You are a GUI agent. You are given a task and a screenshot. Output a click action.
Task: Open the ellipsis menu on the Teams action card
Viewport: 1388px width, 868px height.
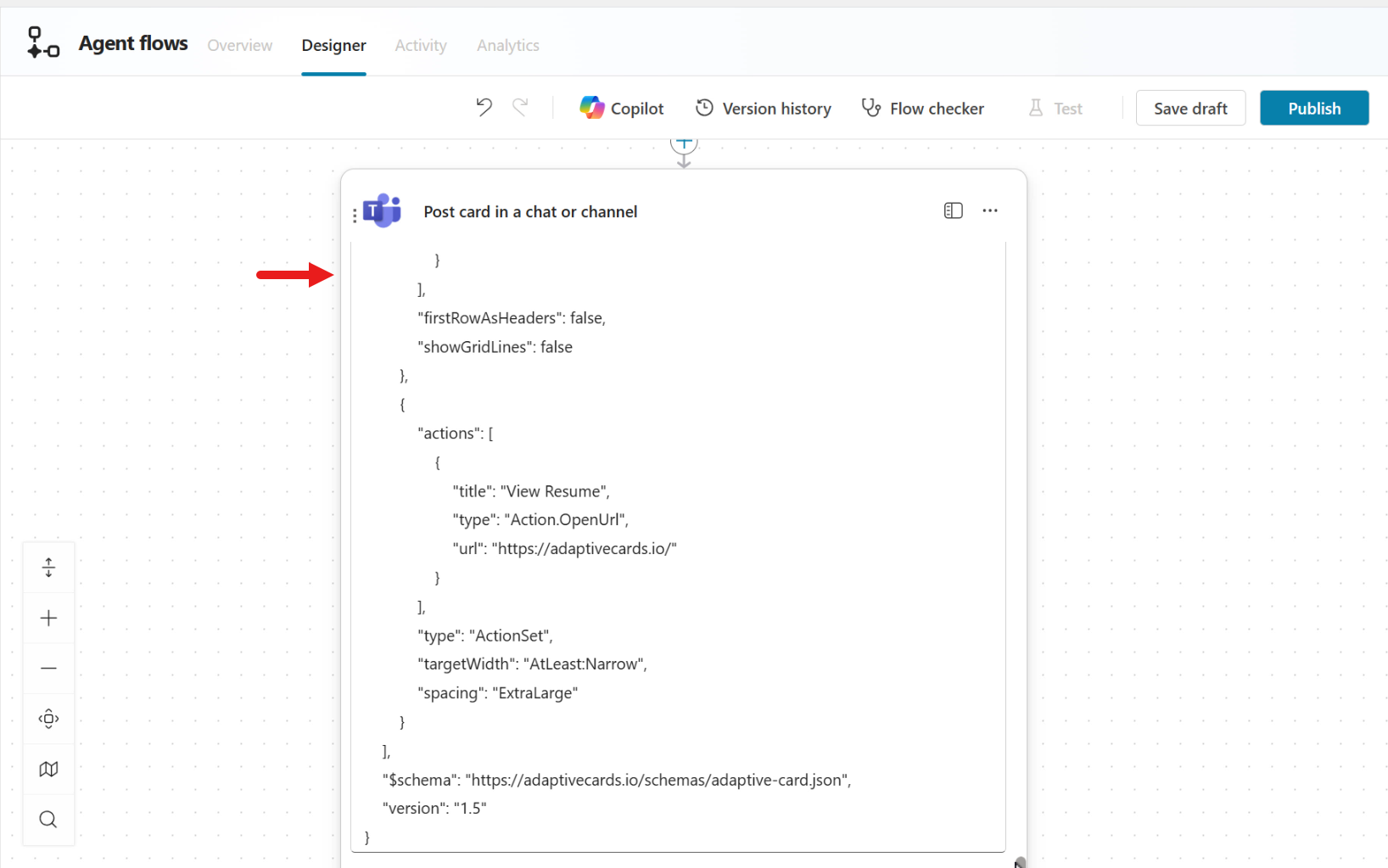click(x=989, y=210)
